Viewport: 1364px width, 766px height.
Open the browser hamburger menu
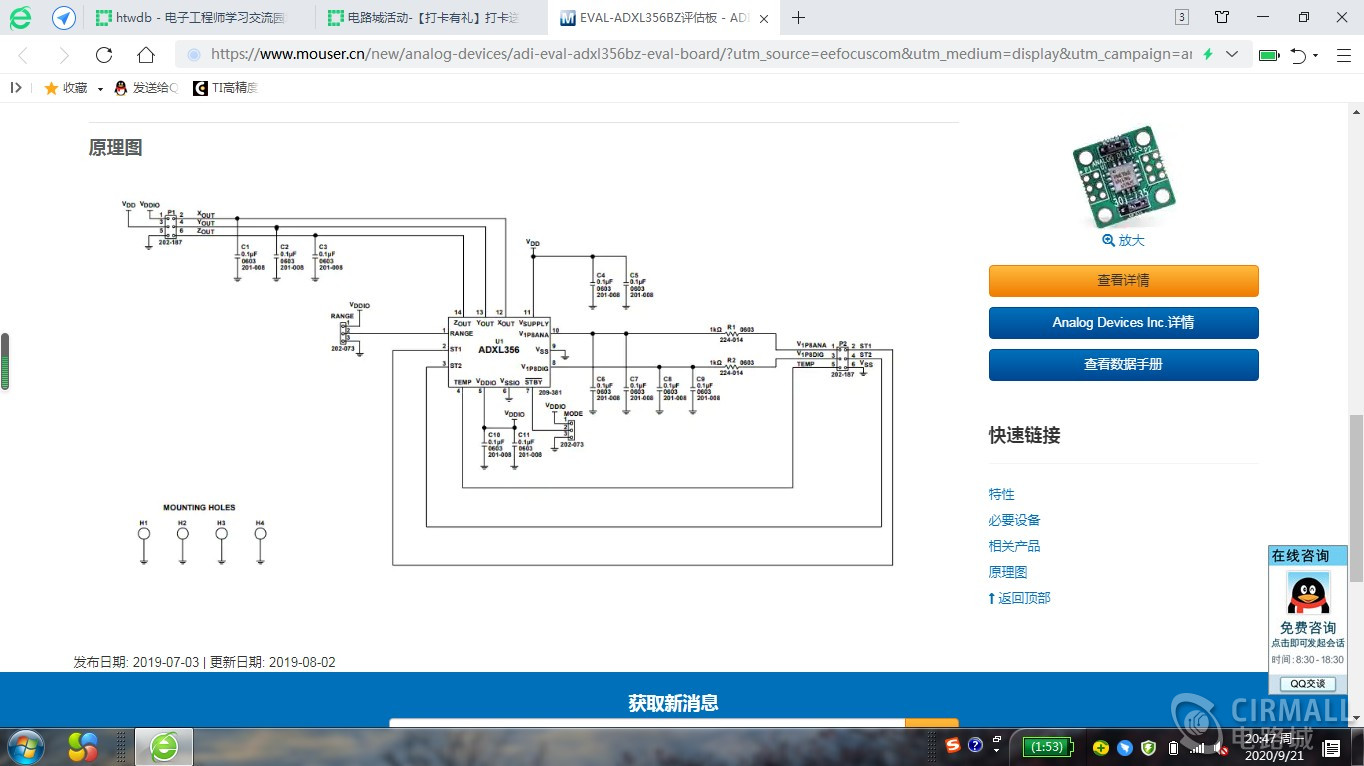pyautogui.click(x=1343, y=55)
